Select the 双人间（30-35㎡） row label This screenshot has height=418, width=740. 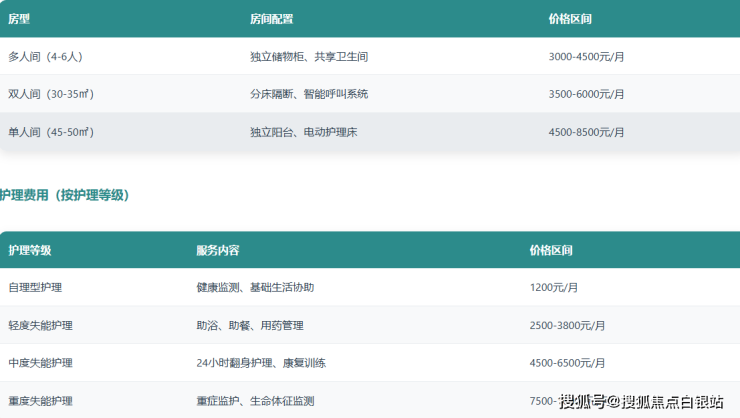(51, 94)
